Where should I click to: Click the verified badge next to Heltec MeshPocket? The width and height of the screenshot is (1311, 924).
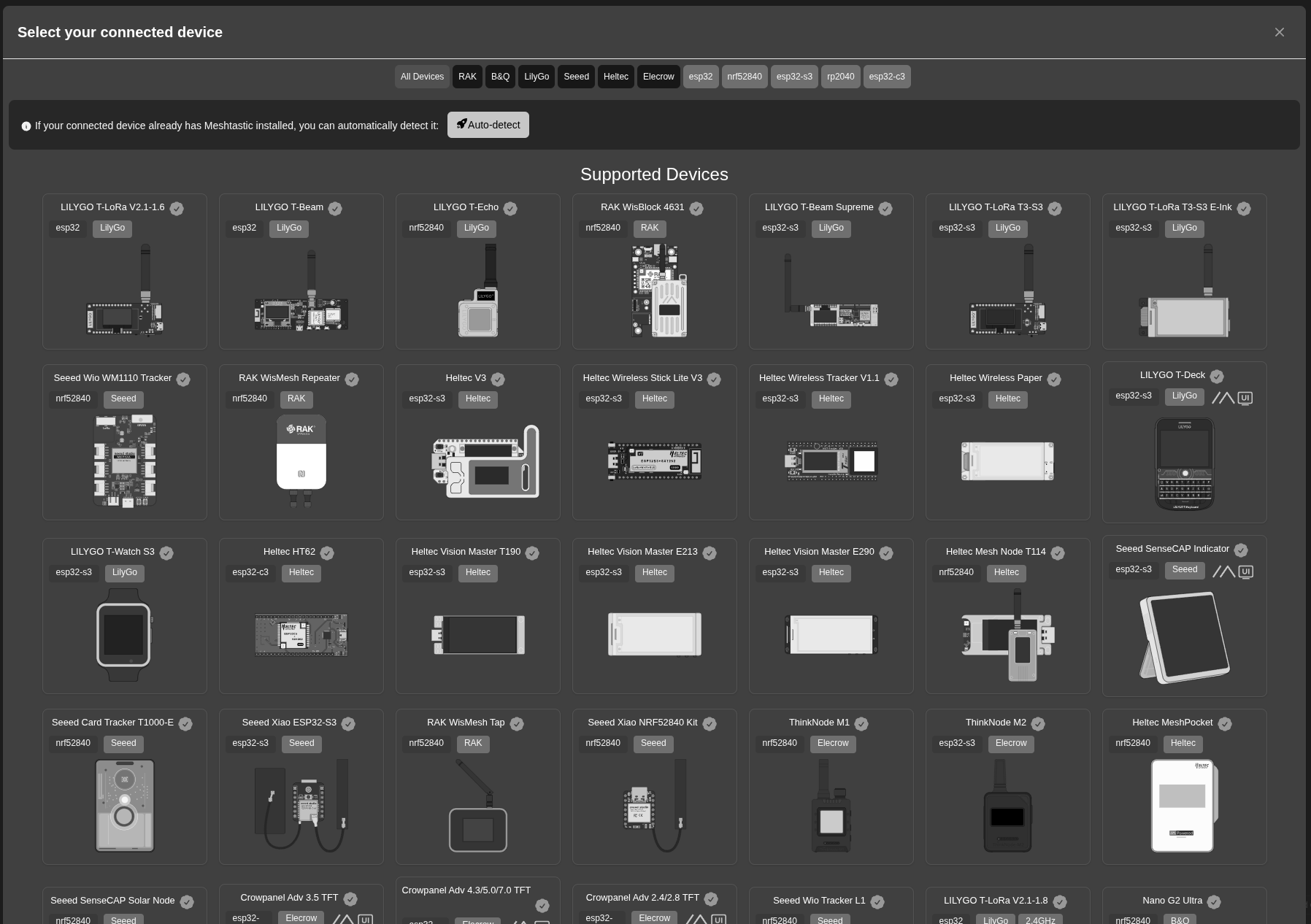point(1225,724)
